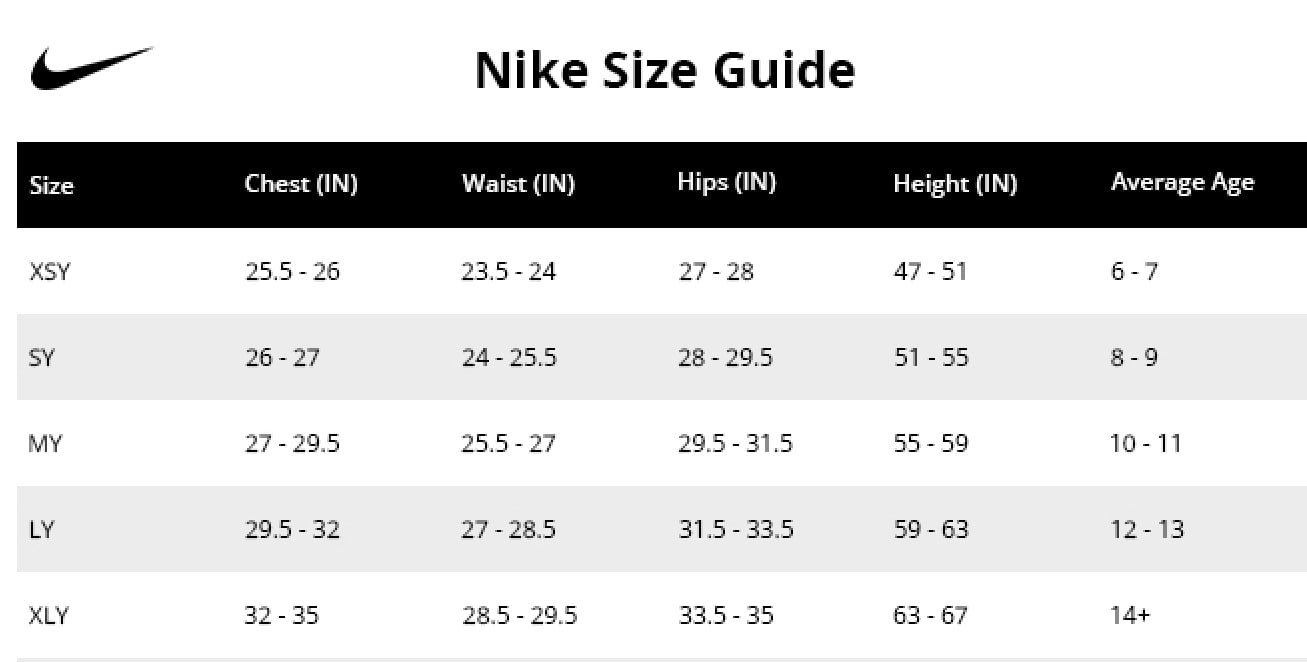
Task: Click the Size column header
Action: point(52,185)
